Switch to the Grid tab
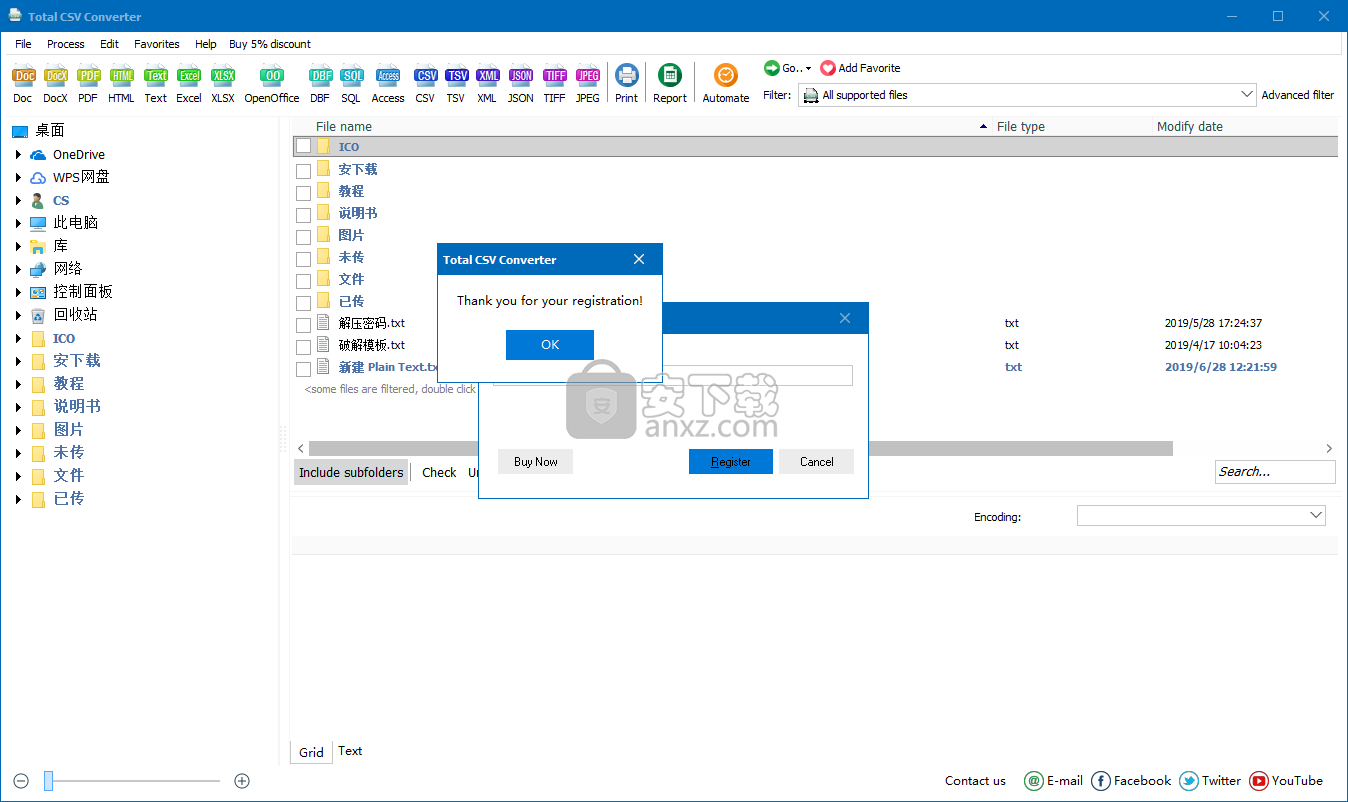This screenshot has width=1348, height=802. click(x=311, y=752)
